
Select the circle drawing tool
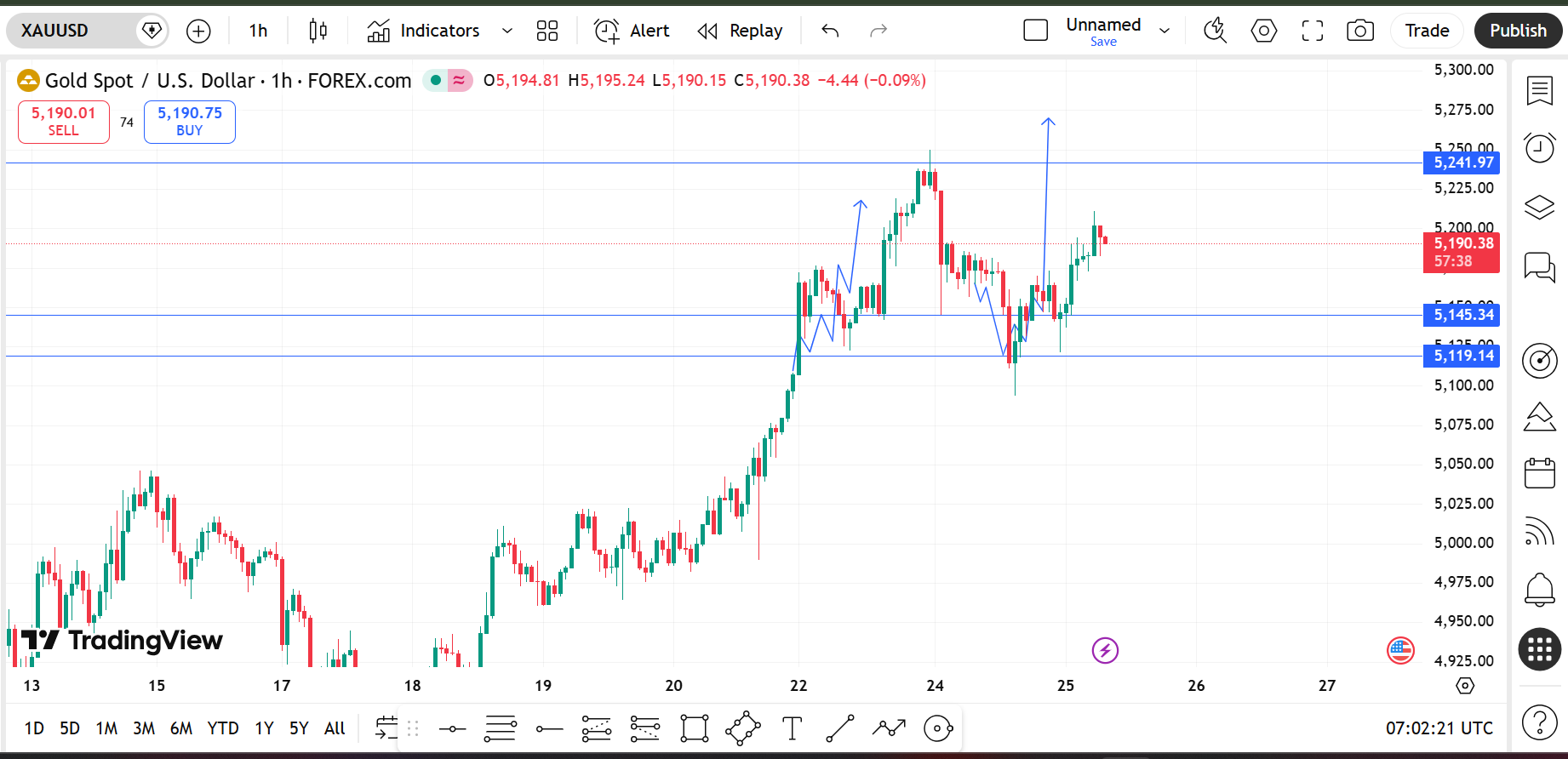click(938, 729)
